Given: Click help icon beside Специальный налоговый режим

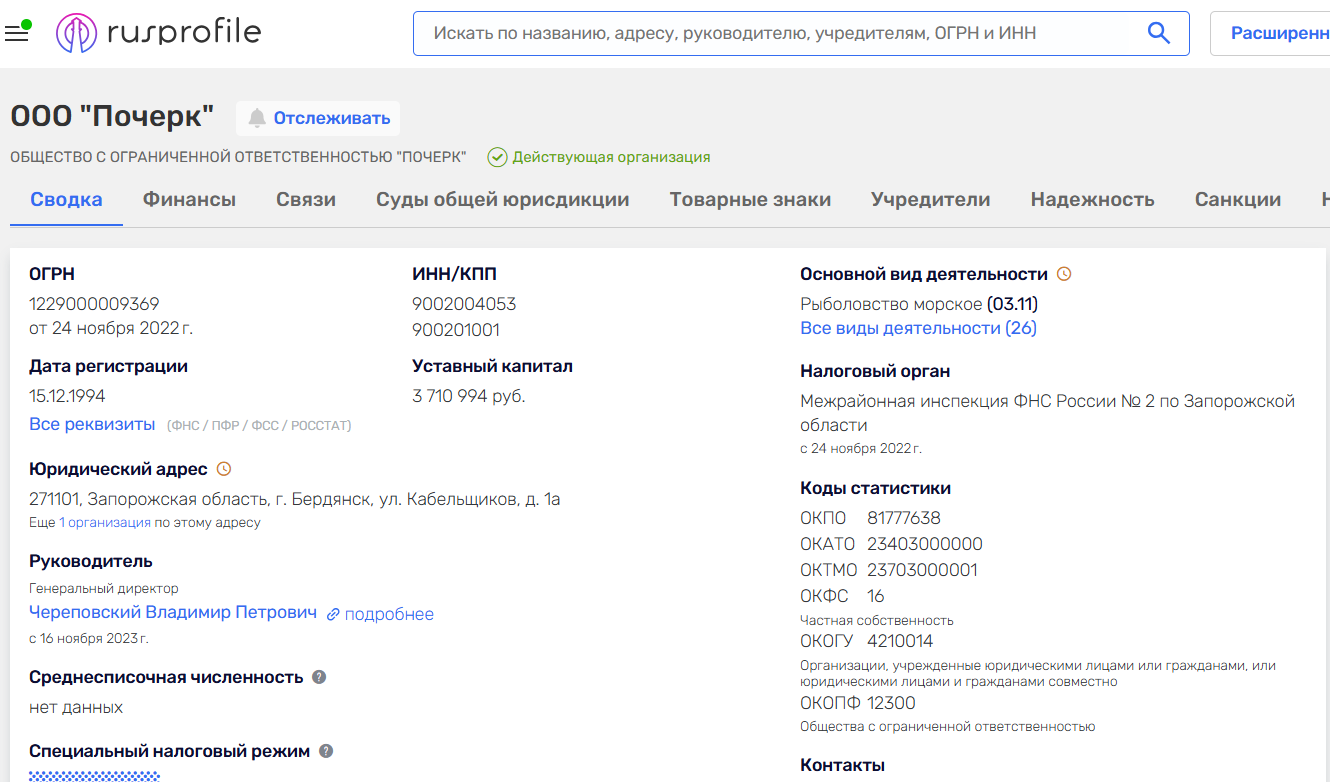Looking at the screenshot, I should [x=326, y=751].
